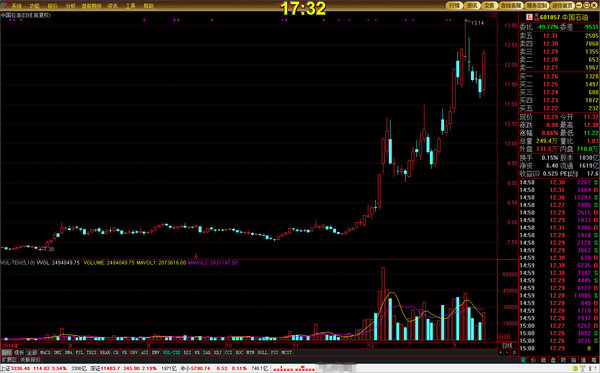Screen dimensions: 600x373
Task: Expand the 扩展区 panel
Action: click(9, 360)
